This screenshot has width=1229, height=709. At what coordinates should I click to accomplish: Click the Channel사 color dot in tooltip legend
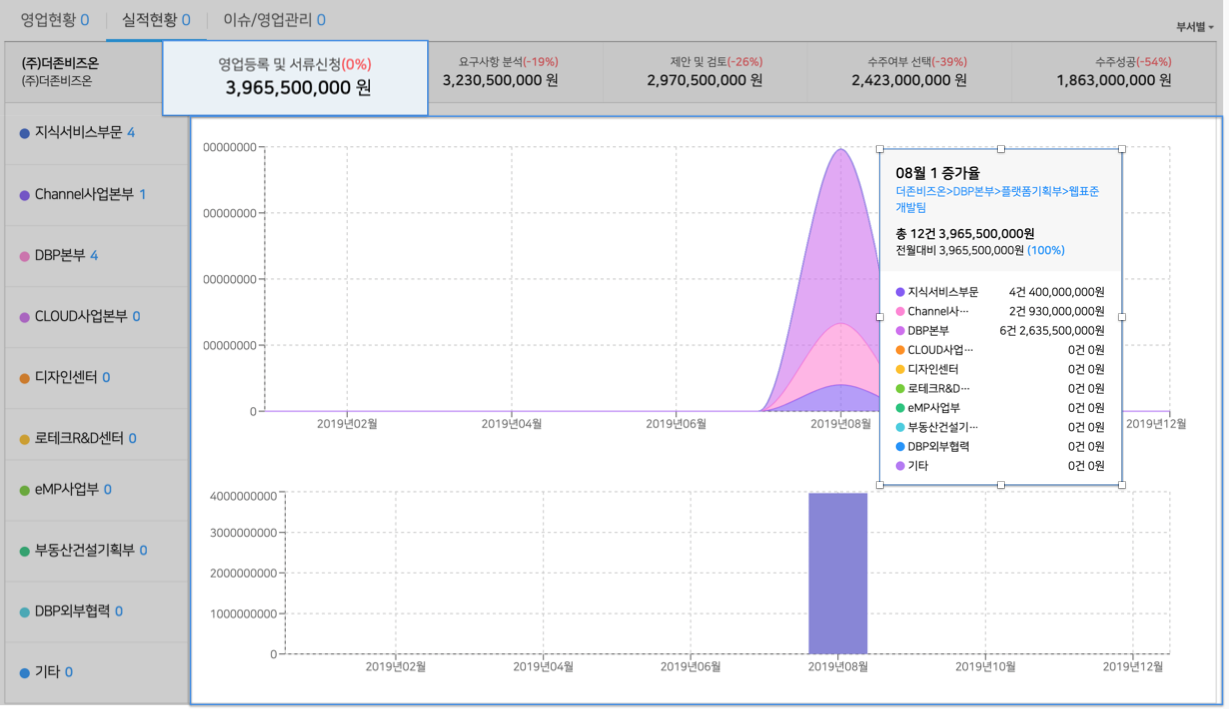tap(899, 310)
